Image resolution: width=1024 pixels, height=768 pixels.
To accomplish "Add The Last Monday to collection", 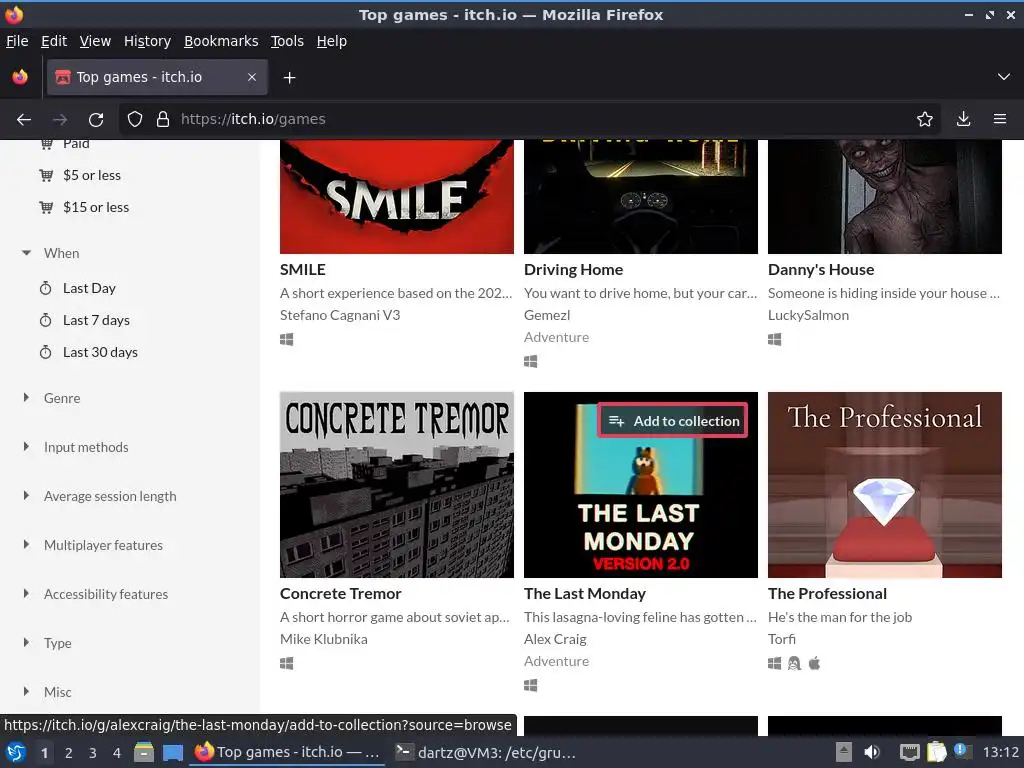I will tap(673, 421).
